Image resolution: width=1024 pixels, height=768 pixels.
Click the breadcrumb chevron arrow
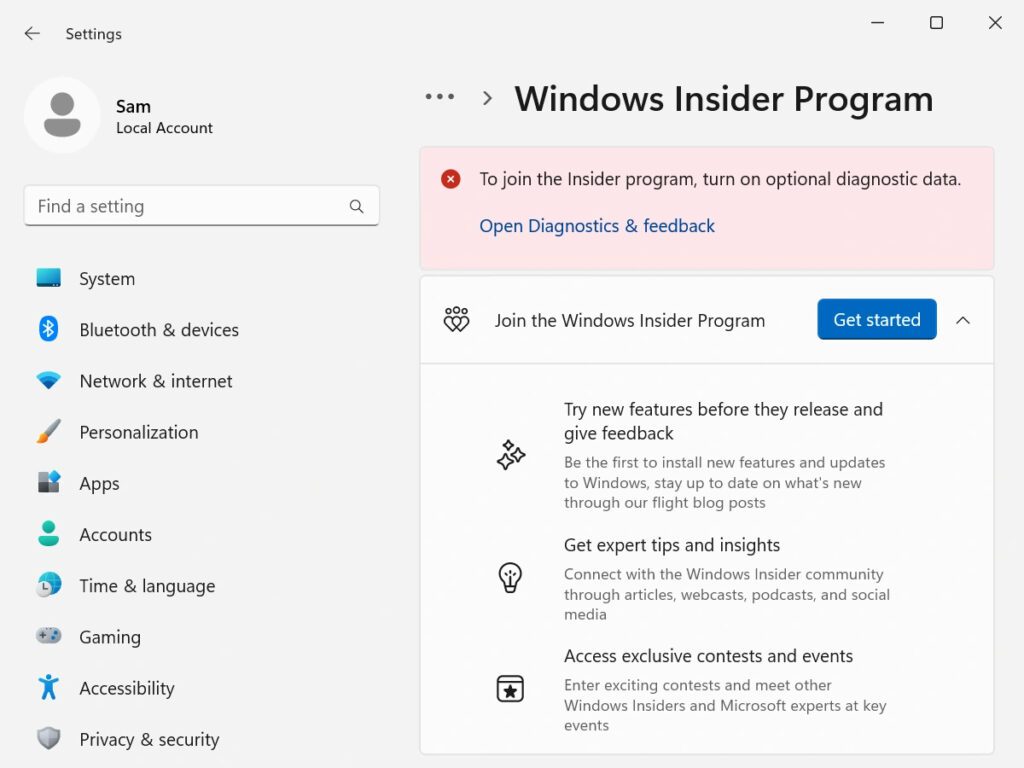pos(487,97)
